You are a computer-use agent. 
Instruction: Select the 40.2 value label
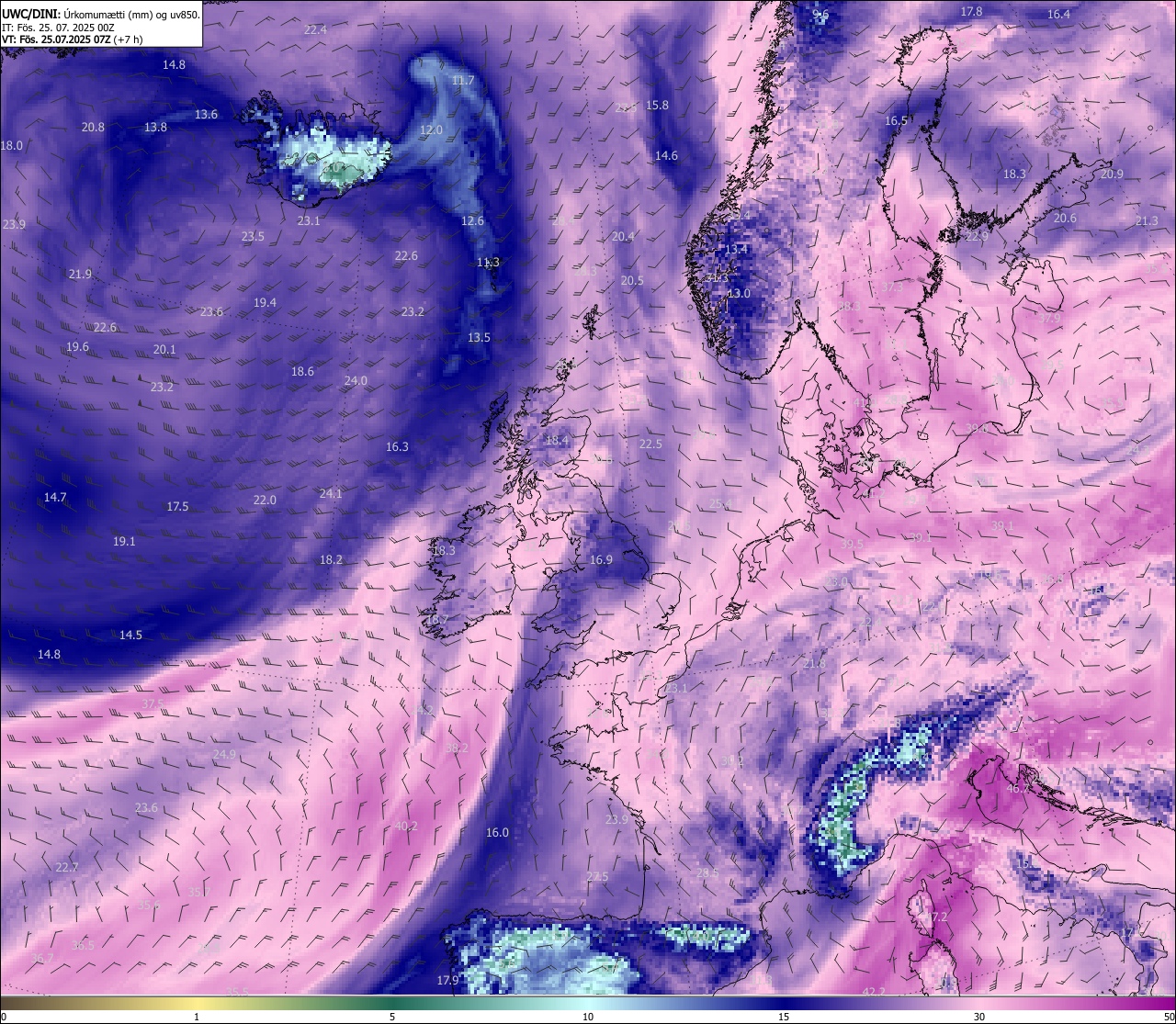[x=406, y=827]
